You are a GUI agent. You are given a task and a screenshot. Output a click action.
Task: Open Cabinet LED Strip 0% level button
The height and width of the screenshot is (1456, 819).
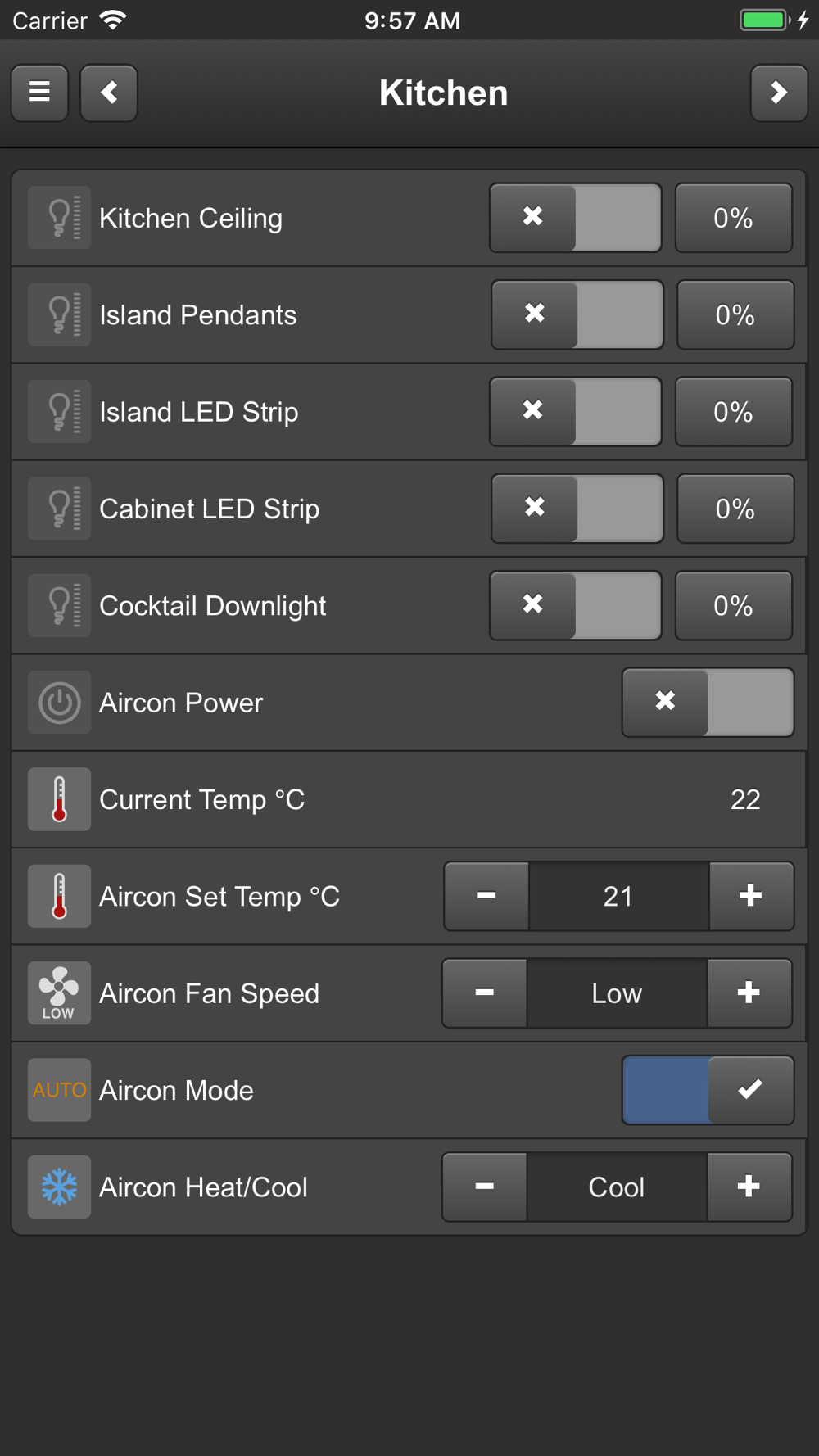point(735,509)
